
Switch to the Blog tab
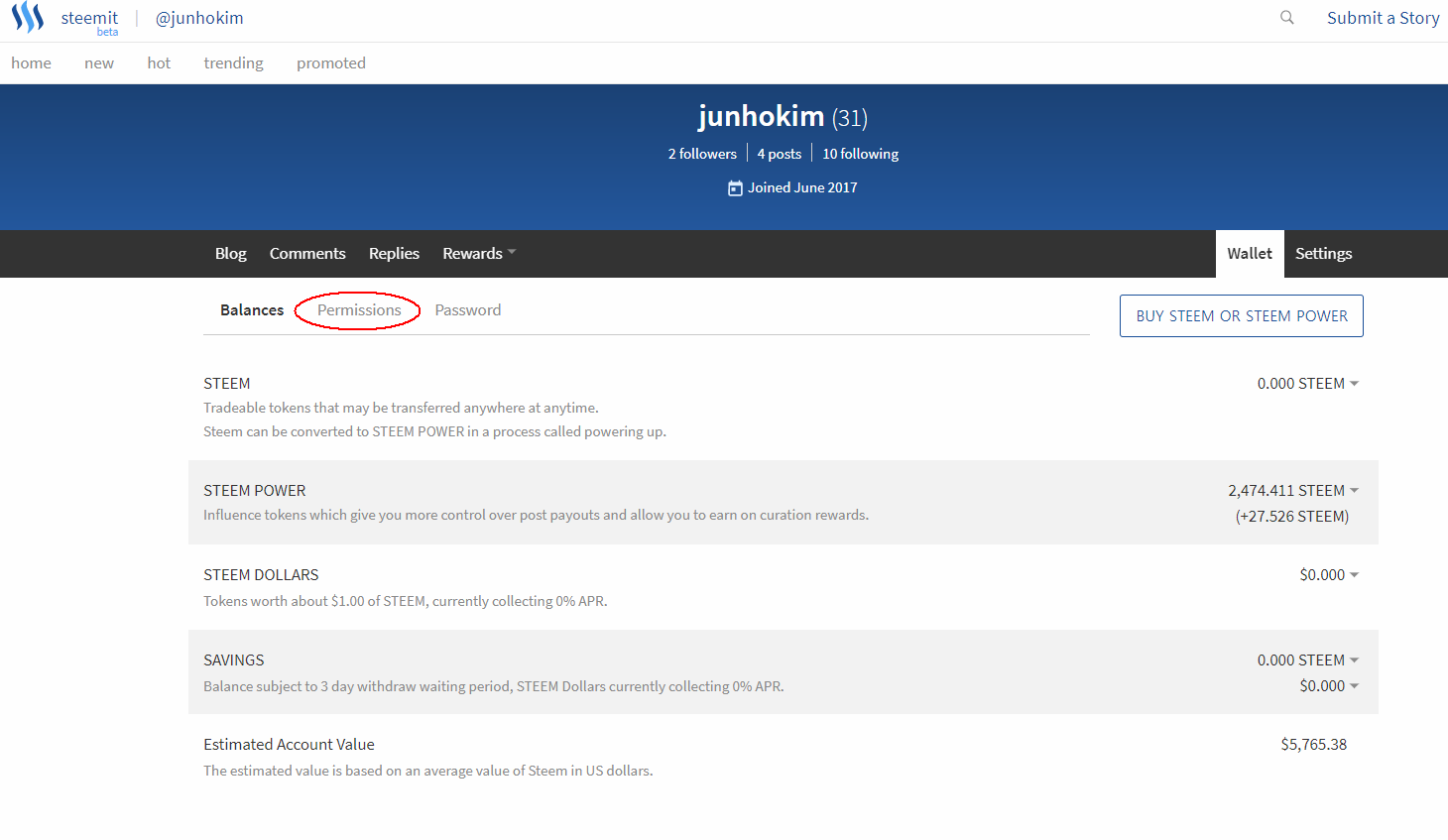[231, 254]
